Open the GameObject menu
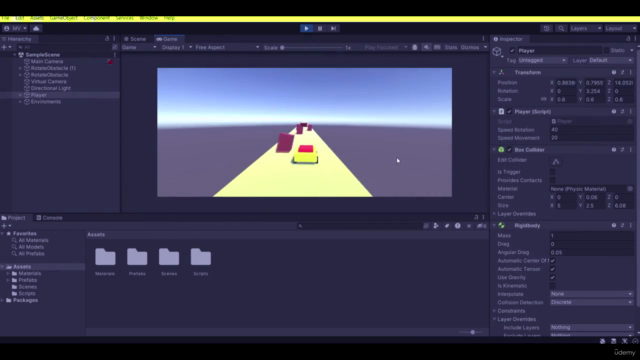This screenshot has height=360, width=640. pyautogui.click(x=64, y=18)
